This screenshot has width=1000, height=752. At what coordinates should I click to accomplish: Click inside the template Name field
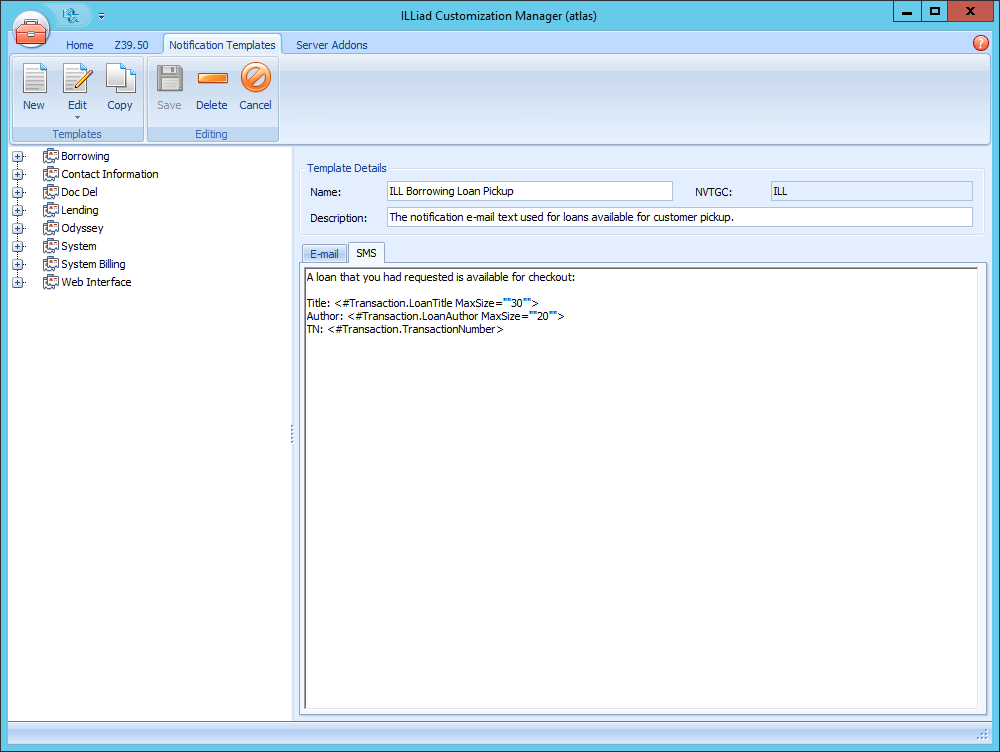(x=529, y=190)
